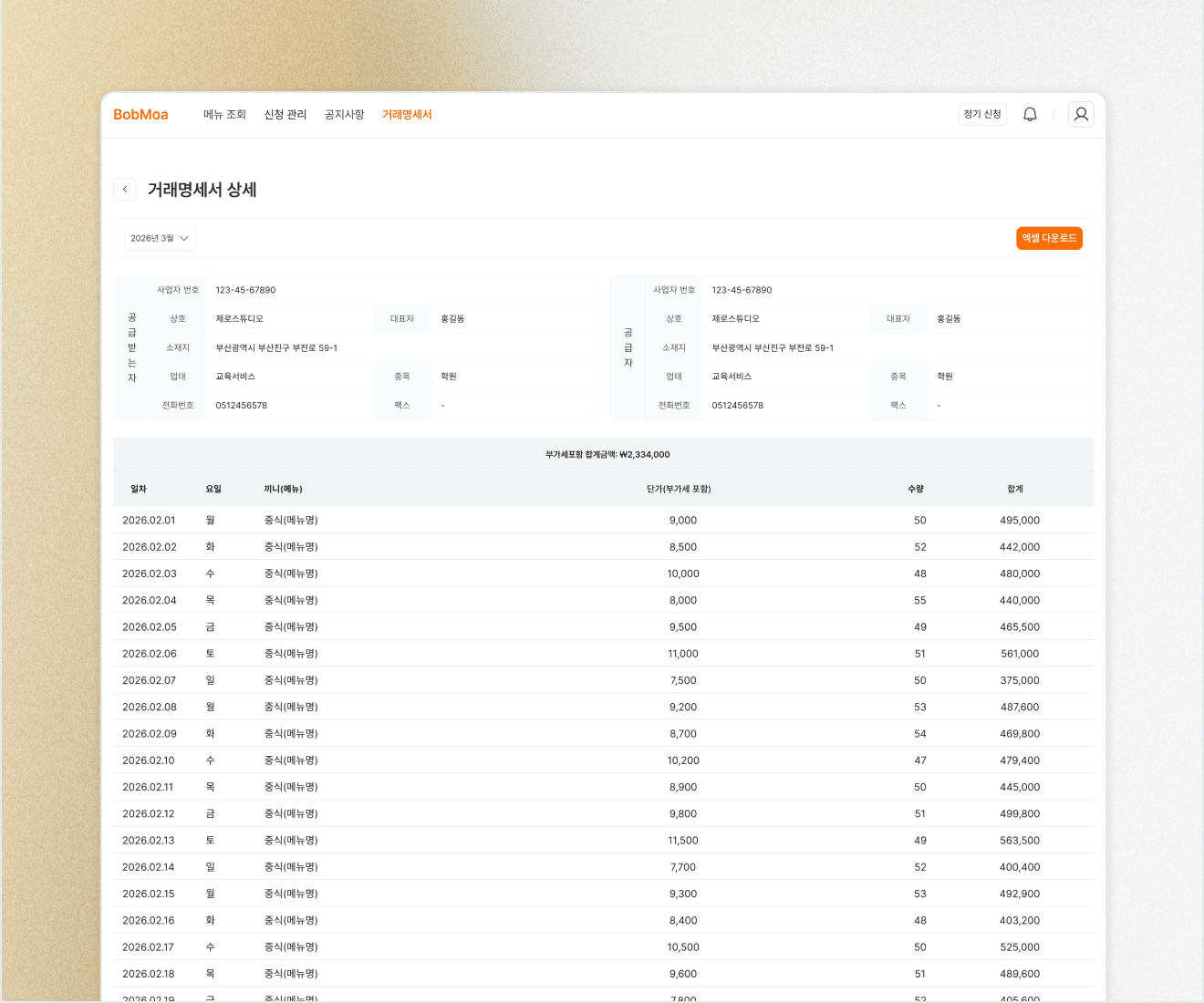Click the 엑셀 다운로드 button

(1049, 238)
